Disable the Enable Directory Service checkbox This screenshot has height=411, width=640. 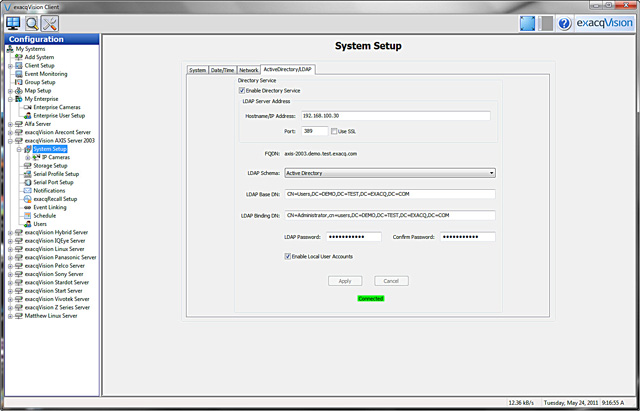pyautogui.click(x=242, y=90)
